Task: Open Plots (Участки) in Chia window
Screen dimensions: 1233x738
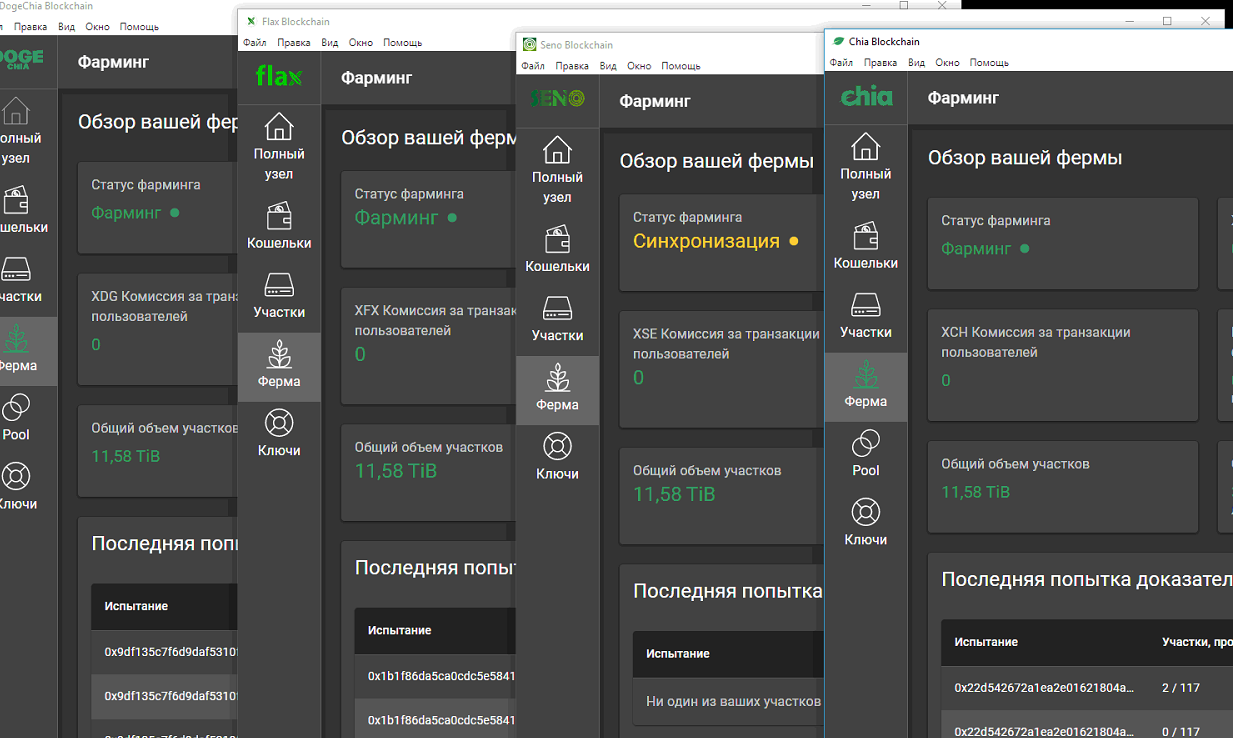Action: coord(865,317)
